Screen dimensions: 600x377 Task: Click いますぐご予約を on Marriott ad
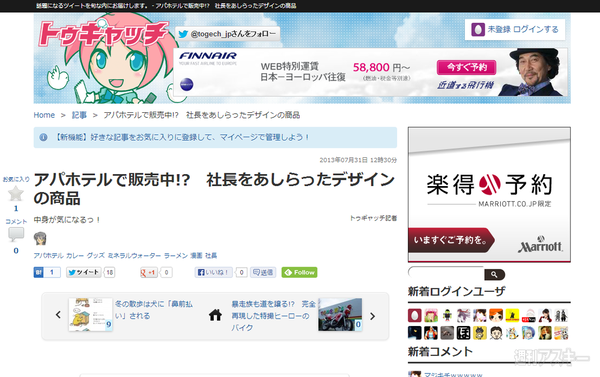click(x=451, y=240)
